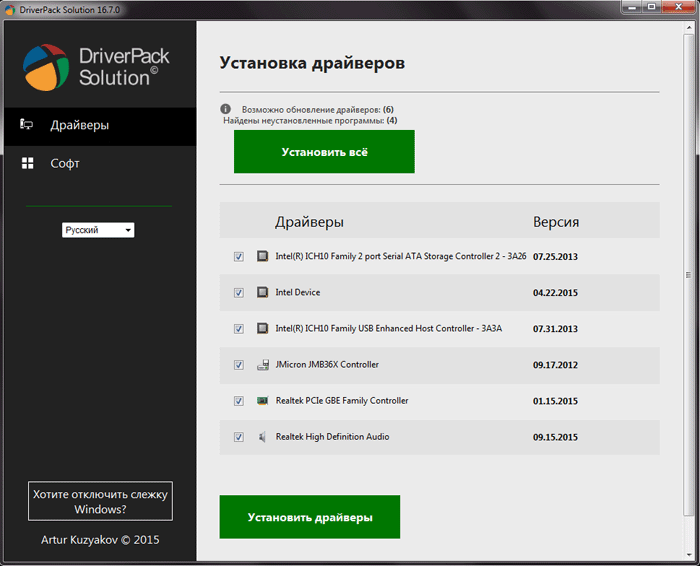Click Возможно обновление драйверов: (6) text

coord(318,109)
